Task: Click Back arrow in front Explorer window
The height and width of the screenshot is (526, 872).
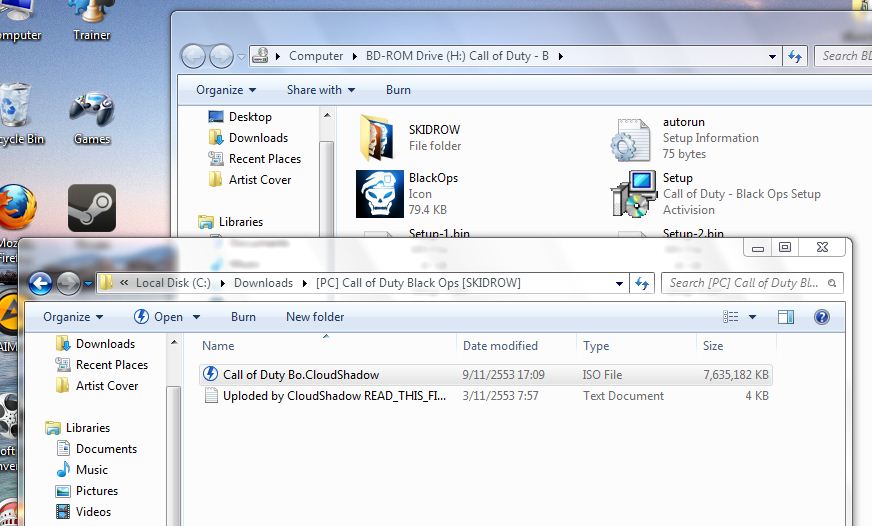Action: coord(41,284)
